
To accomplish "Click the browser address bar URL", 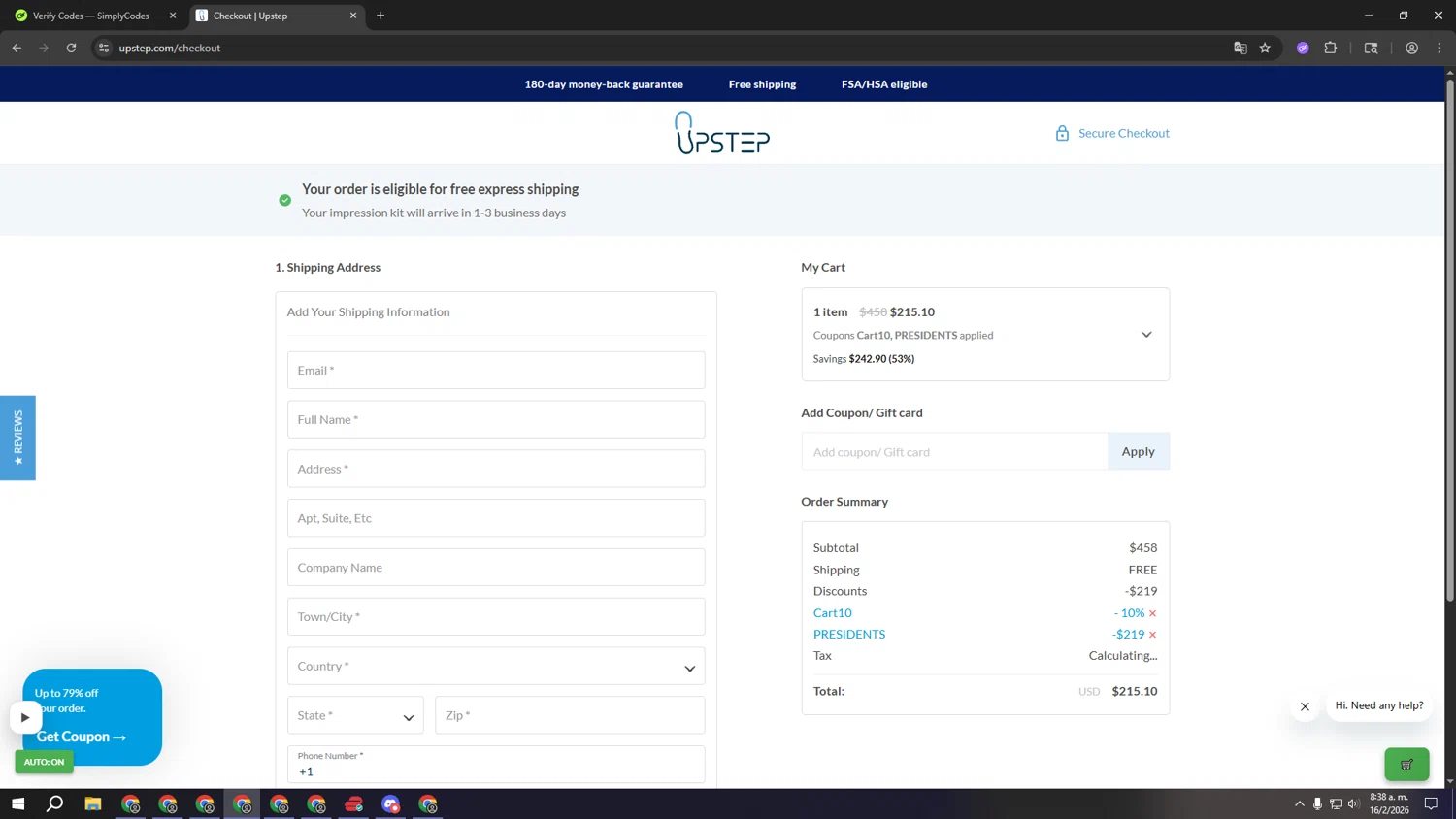I will pos(170,48).
